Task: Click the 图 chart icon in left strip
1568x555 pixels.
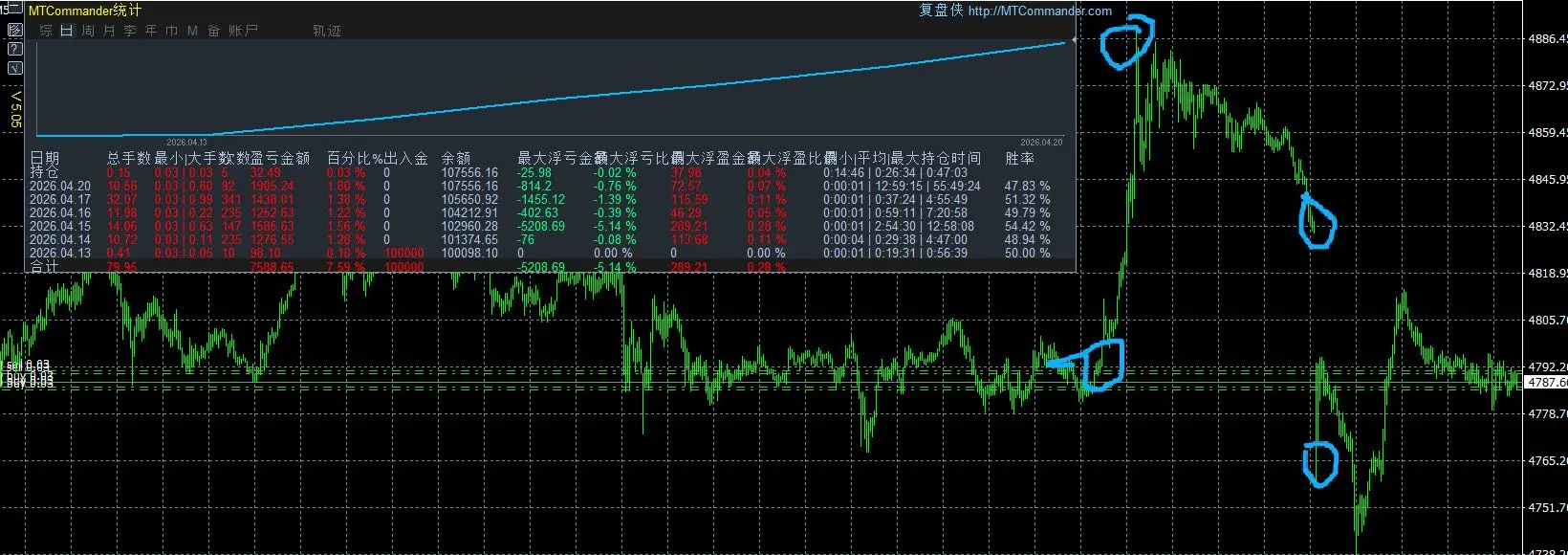Action: 14,29
